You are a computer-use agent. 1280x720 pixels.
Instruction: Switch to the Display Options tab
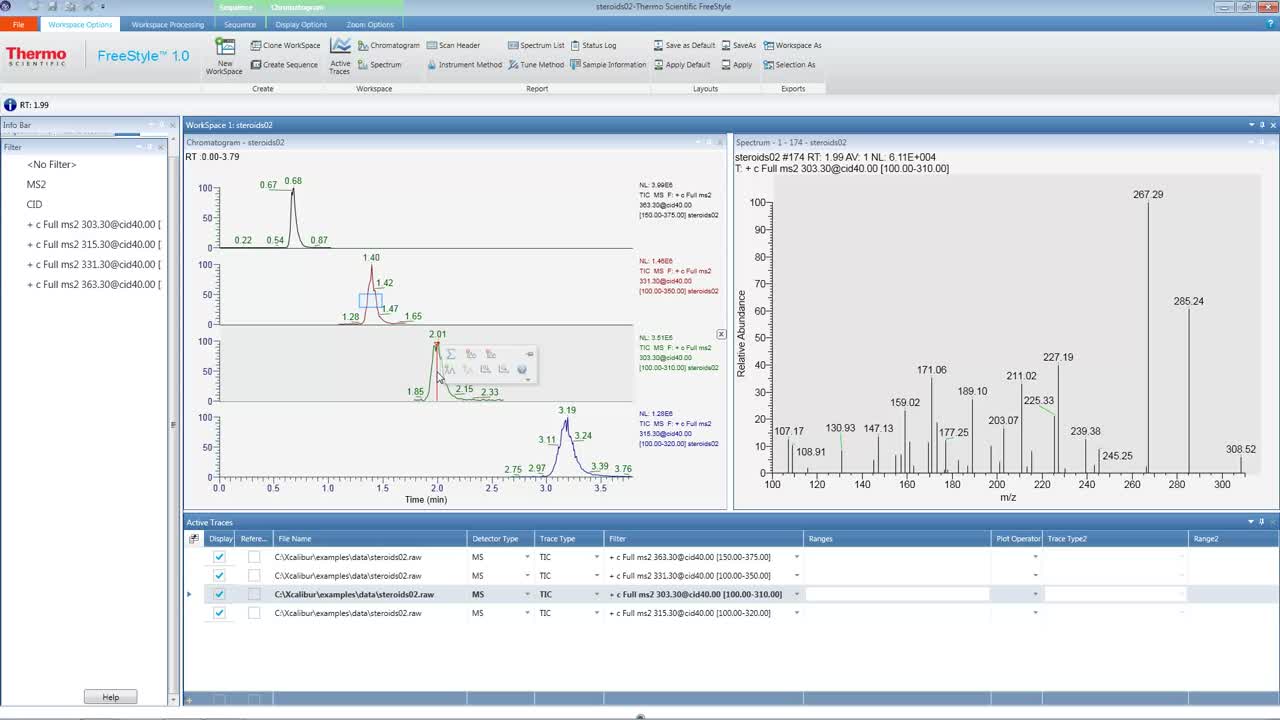[x=301, y=24]
